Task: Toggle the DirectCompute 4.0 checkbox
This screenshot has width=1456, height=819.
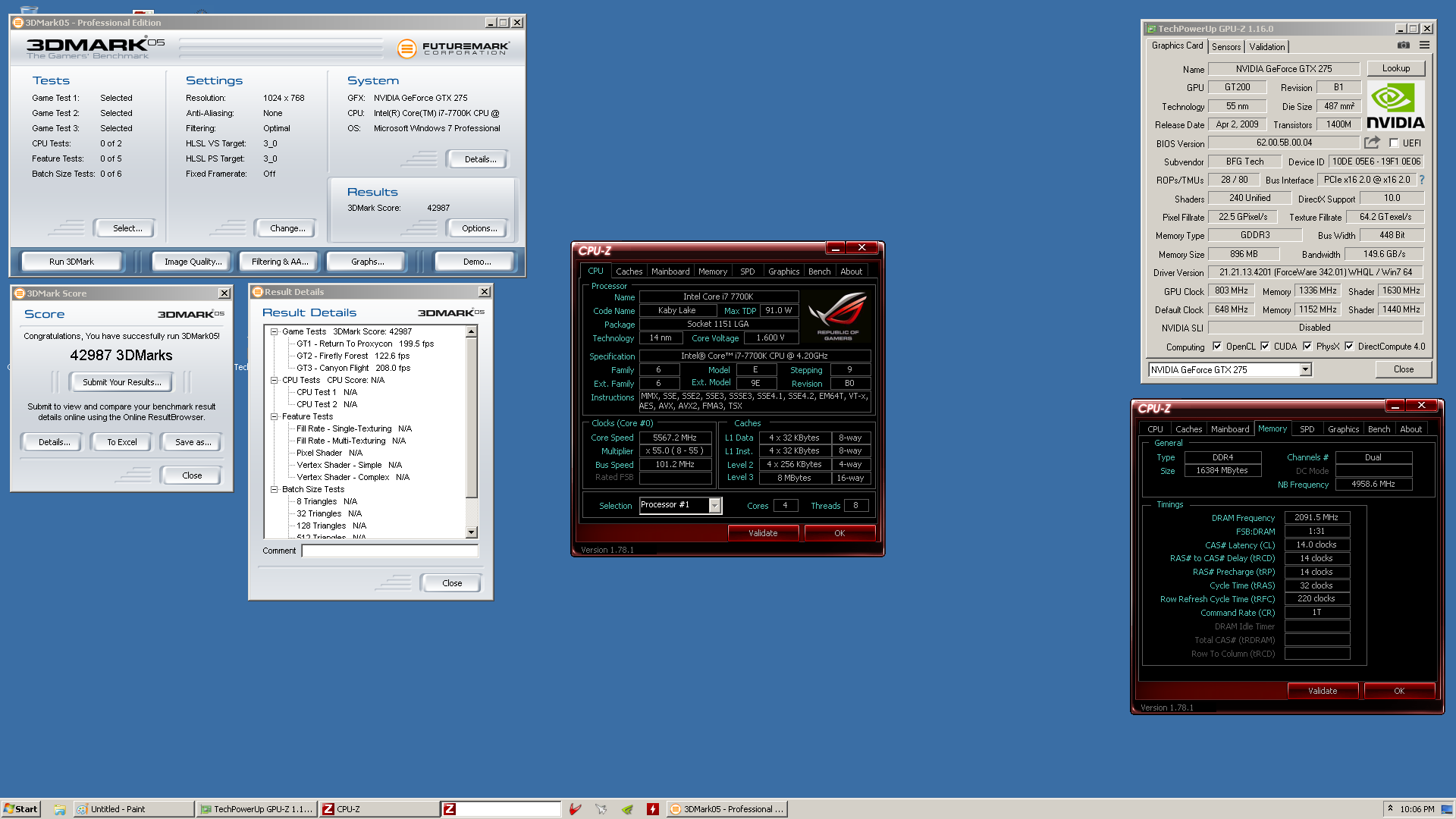Action: coord(1349,347)
